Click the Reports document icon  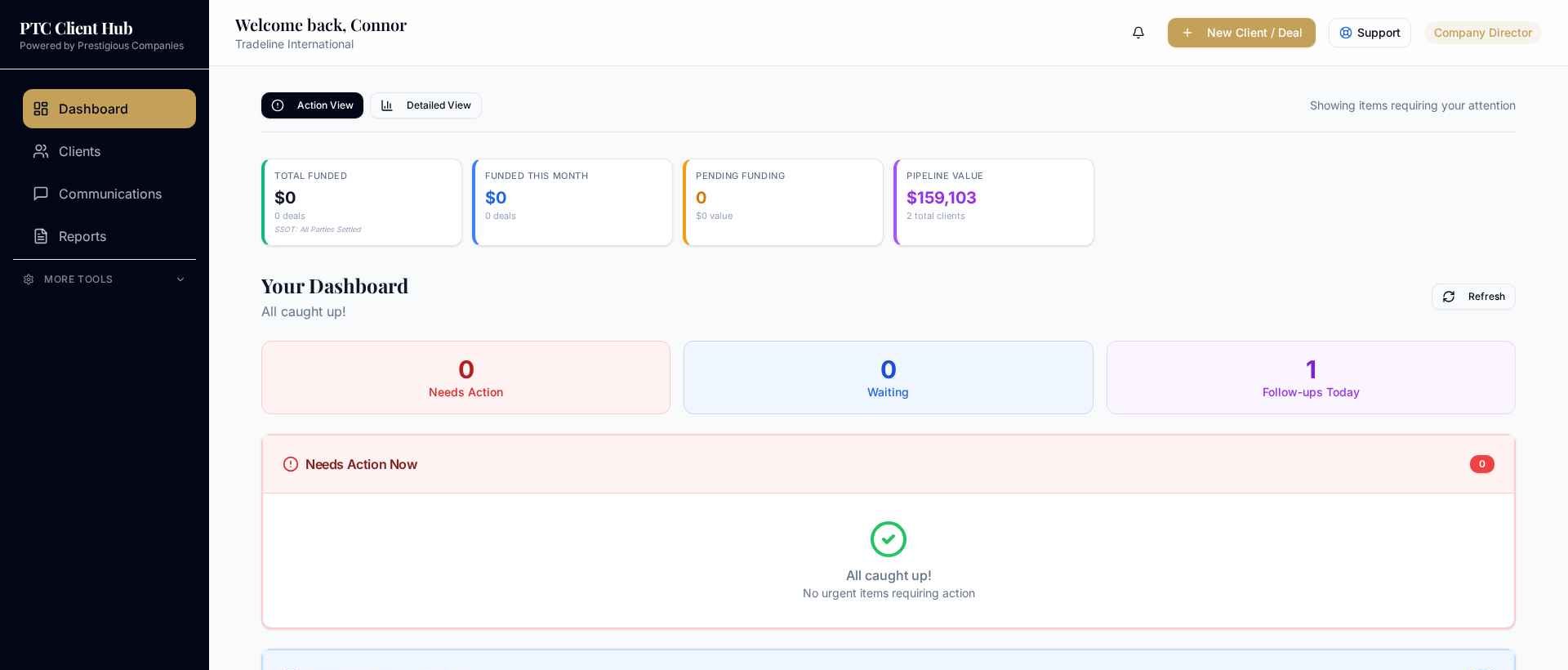(x=41, y=236)
